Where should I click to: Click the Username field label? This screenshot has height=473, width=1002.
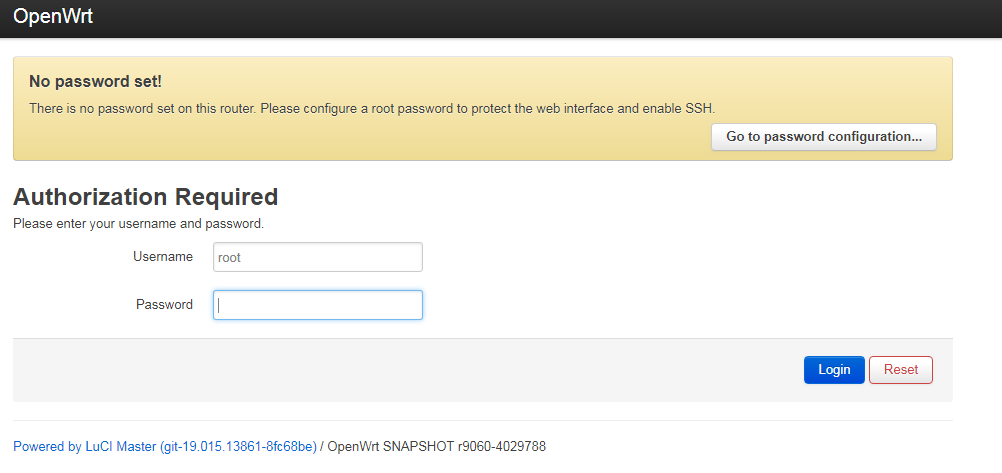[x=163, y=257]
